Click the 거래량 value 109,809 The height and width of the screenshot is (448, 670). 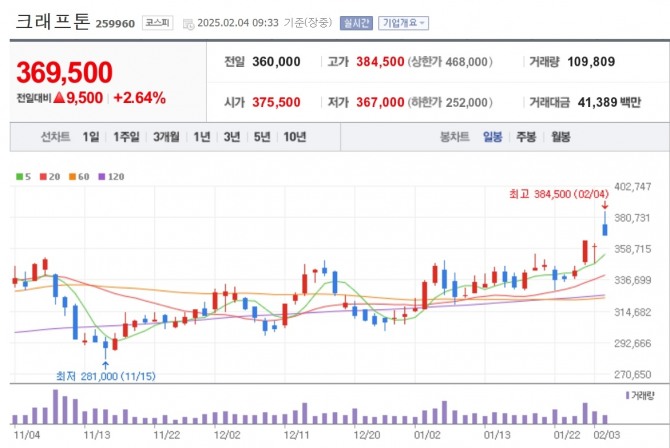(591, 62)
